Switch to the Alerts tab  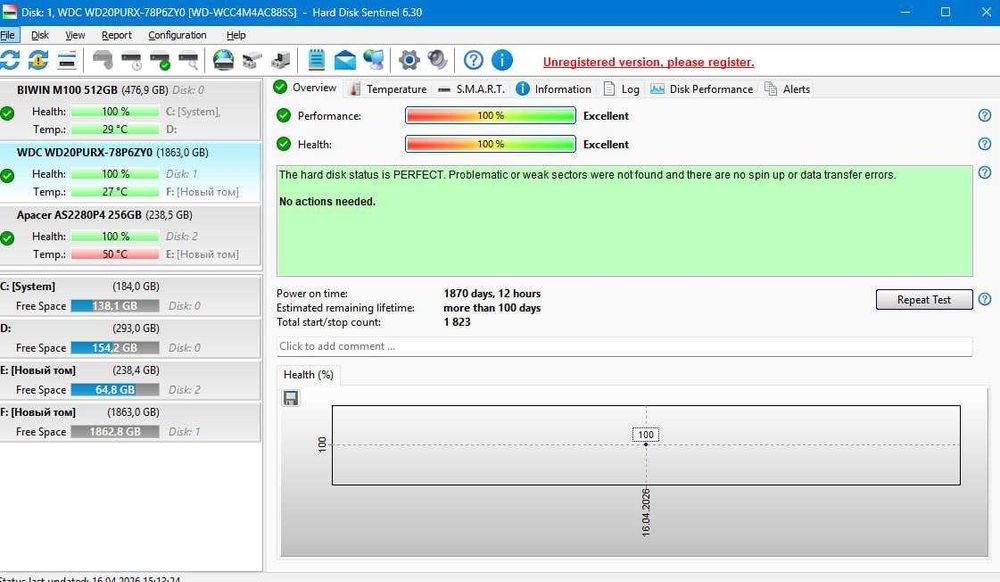(787, 89)
